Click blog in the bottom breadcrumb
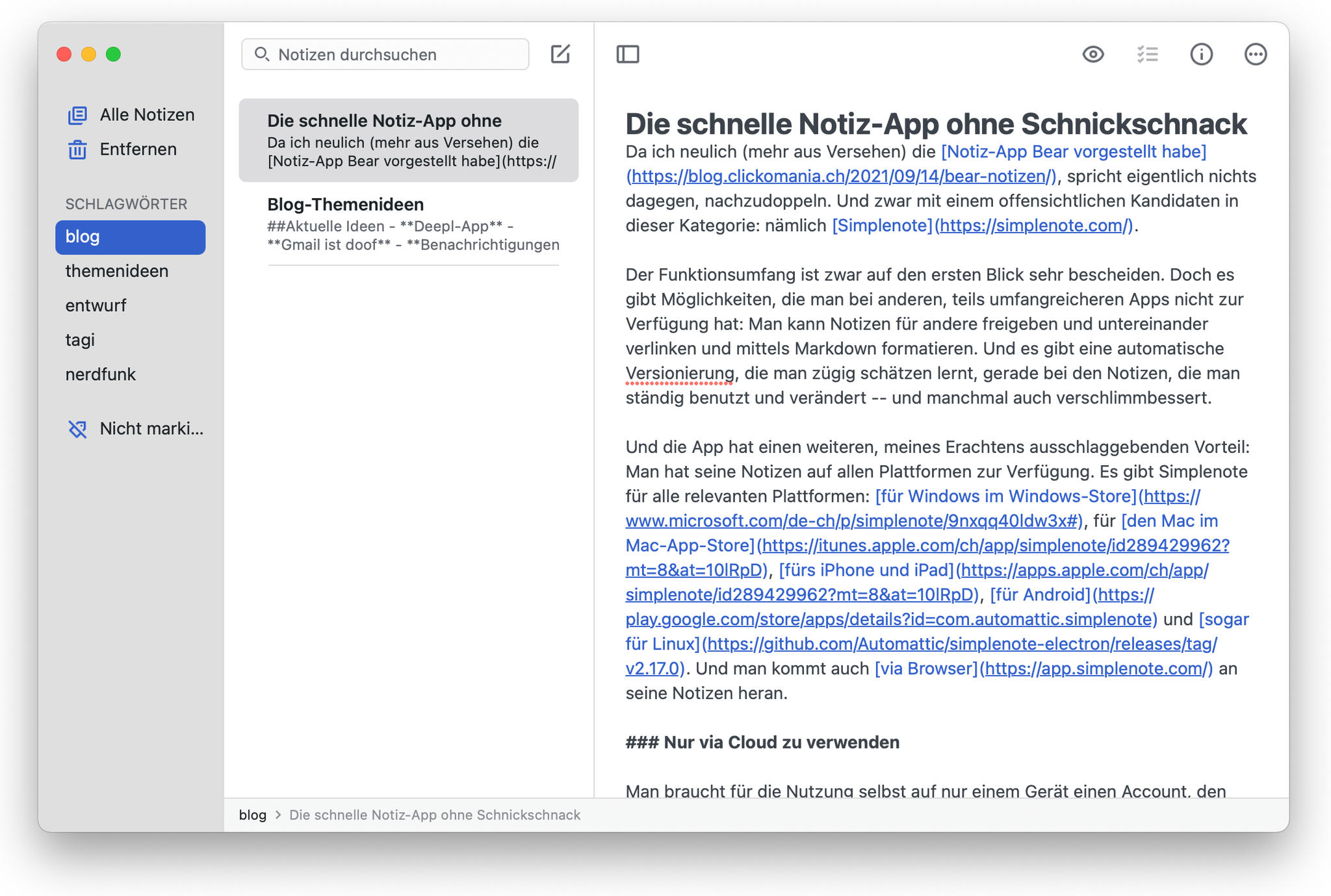Viewport: 1331px width, 896px height. coord(253,815)
